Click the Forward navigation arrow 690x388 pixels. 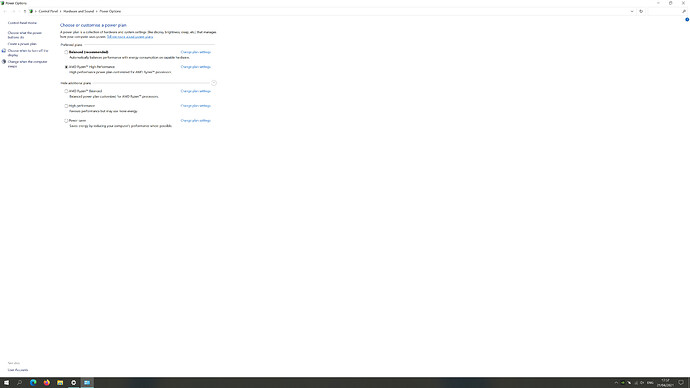[14, 11]
